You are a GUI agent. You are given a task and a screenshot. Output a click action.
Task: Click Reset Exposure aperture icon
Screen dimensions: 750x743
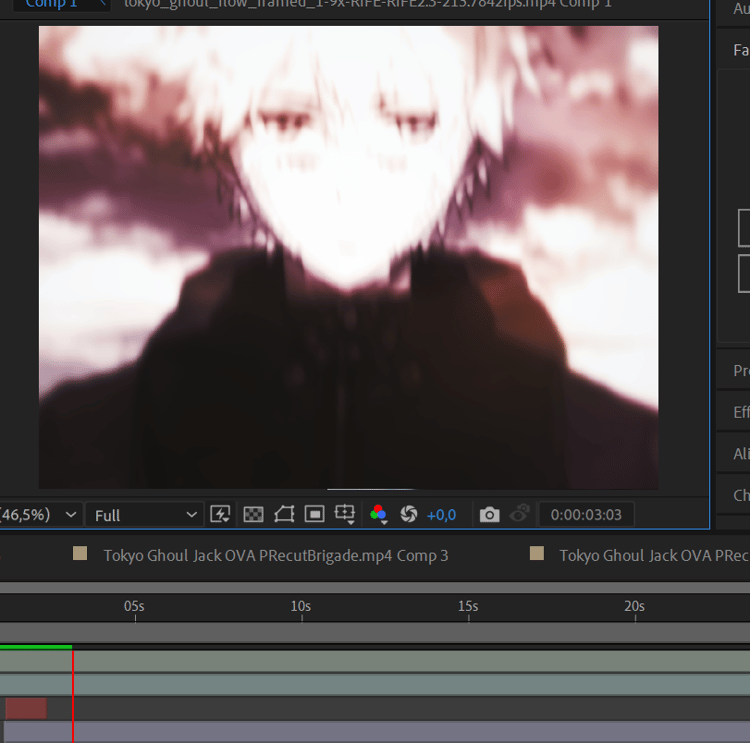[x=409, y=515]
